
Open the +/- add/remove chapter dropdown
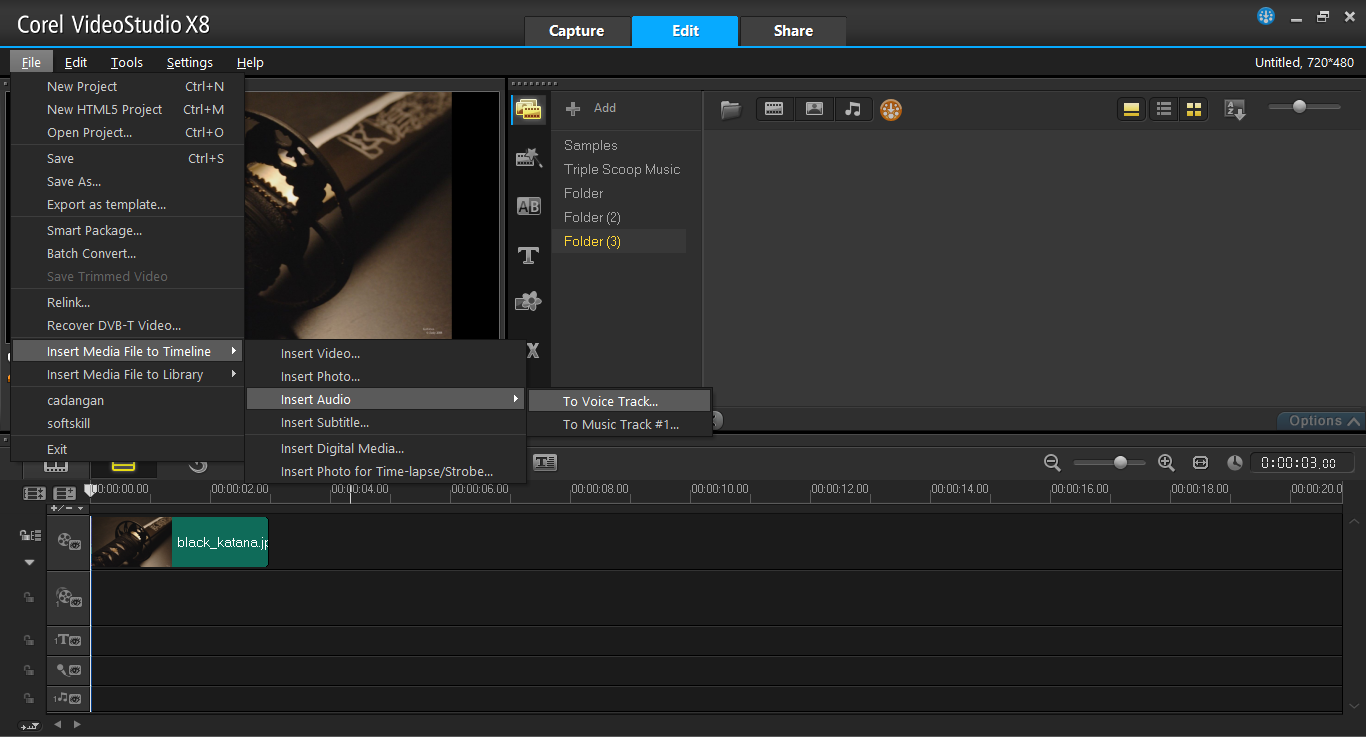click(68, 508)
